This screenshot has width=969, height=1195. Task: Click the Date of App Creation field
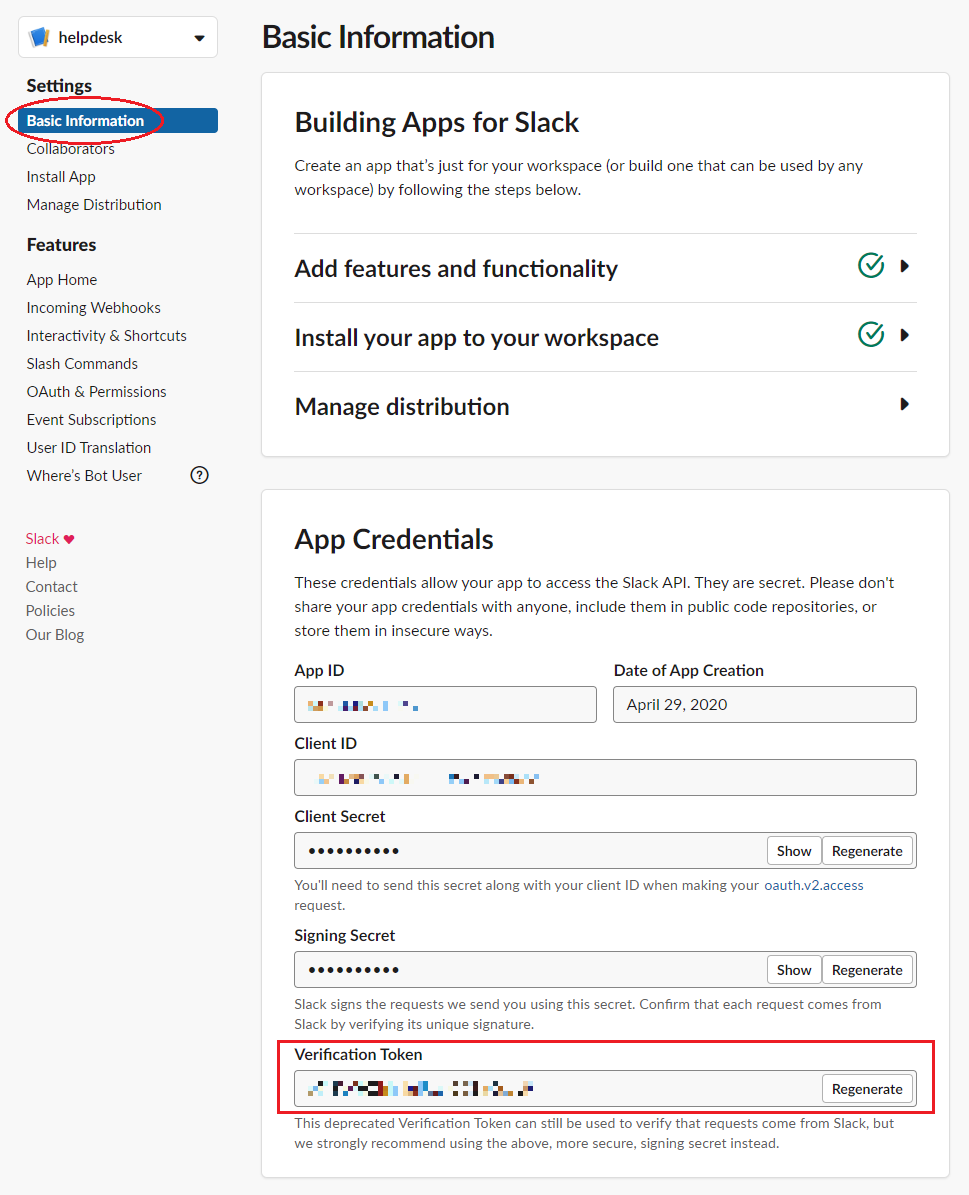tap(765, 705)
